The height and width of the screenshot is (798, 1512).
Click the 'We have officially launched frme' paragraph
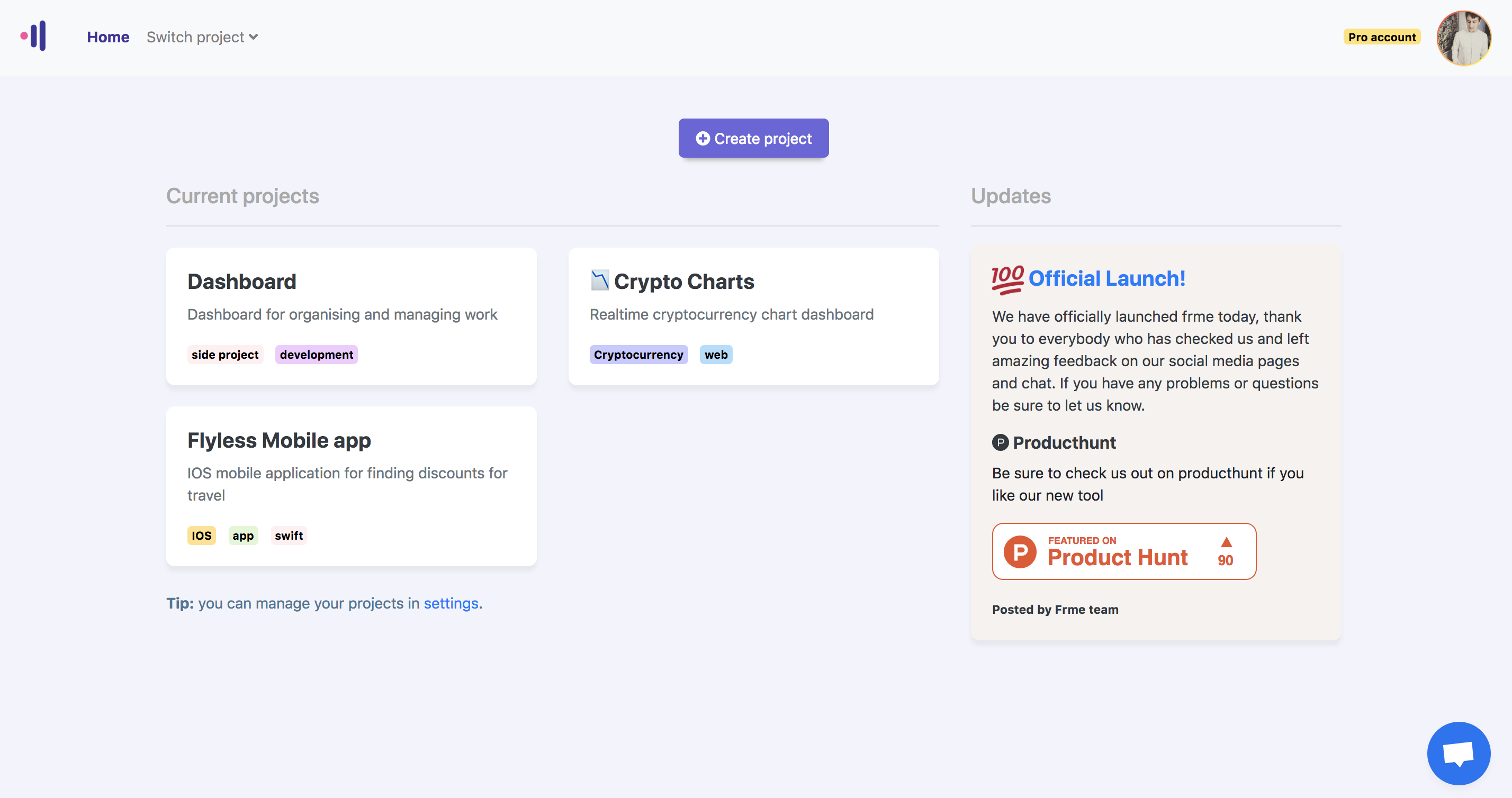click(1155, 361)
